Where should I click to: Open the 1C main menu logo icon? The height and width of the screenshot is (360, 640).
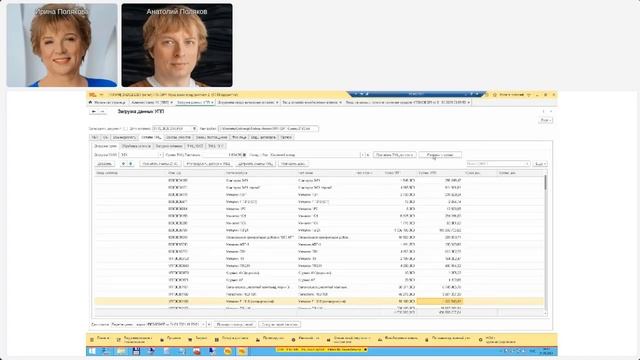pyautogui.click(x=92, y=95)
